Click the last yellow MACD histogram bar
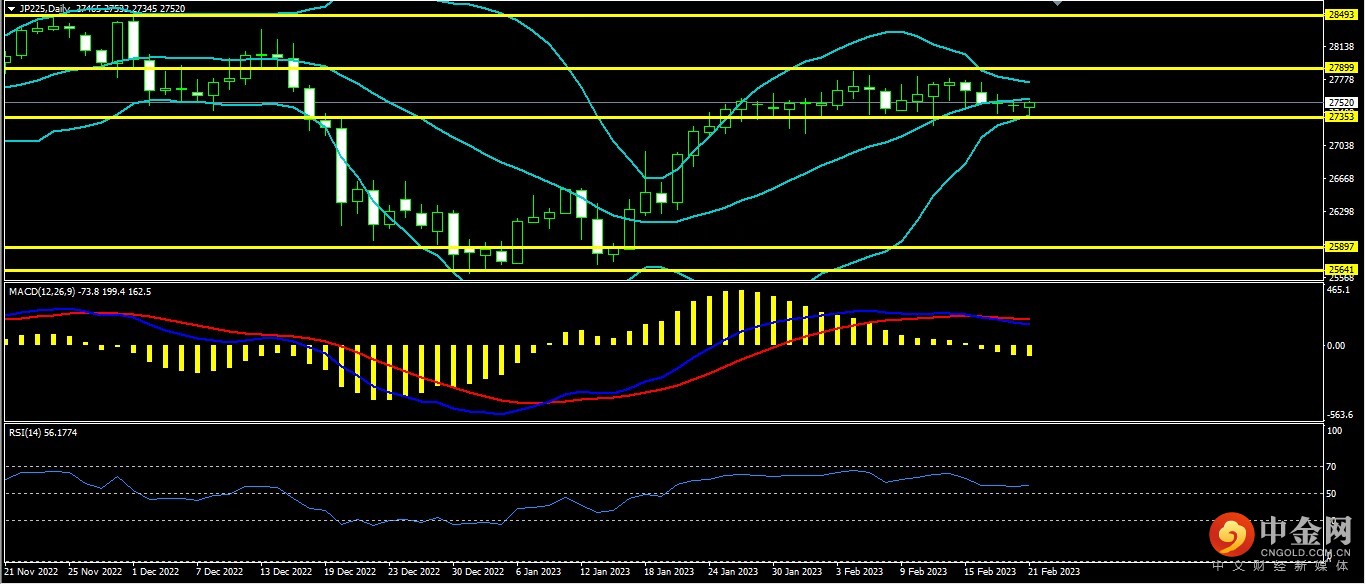This screenshot has height=584, width=1366. point(1030,350)
